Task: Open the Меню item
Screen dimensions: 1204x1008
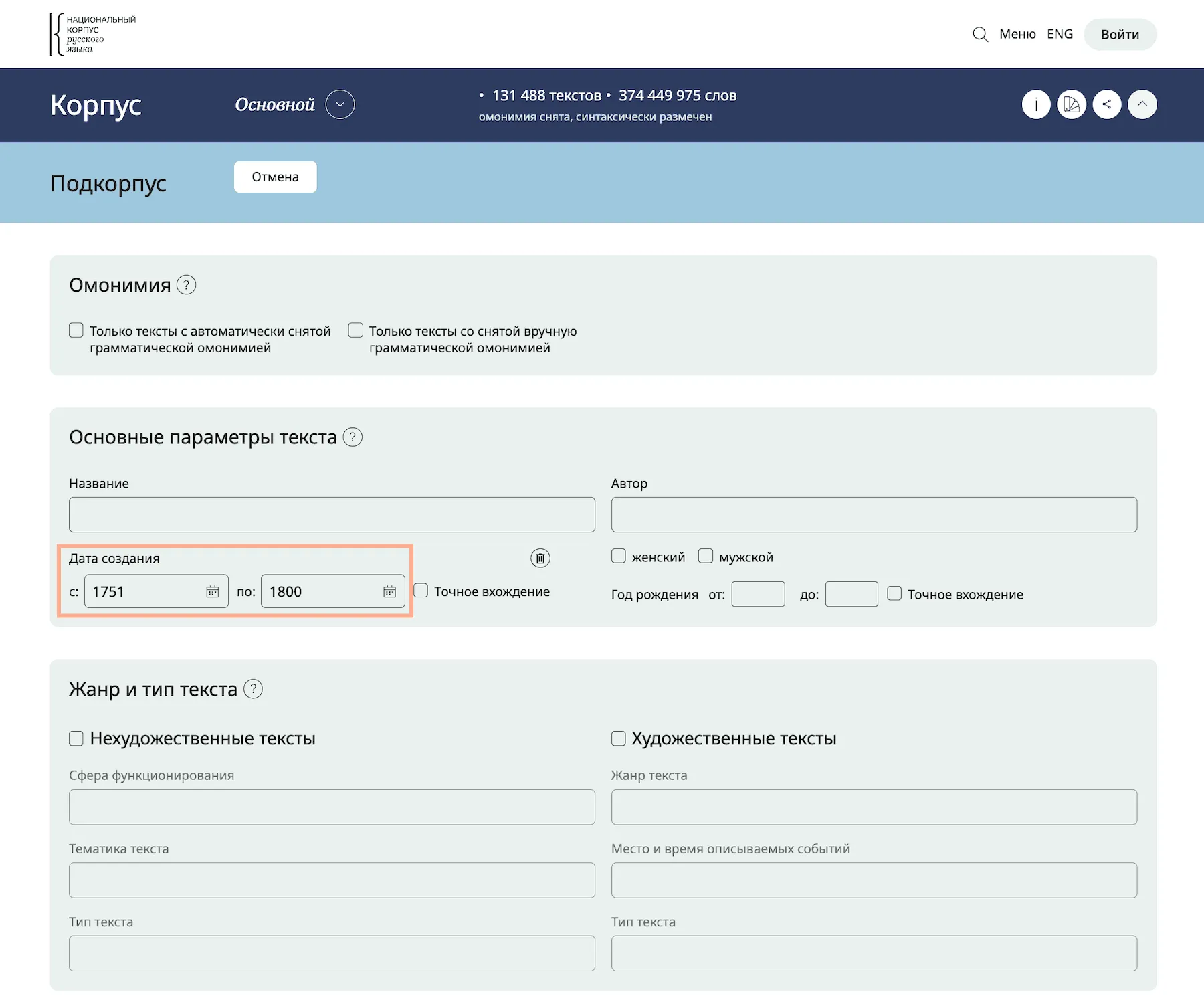Action: click(x=1017, y=34)
